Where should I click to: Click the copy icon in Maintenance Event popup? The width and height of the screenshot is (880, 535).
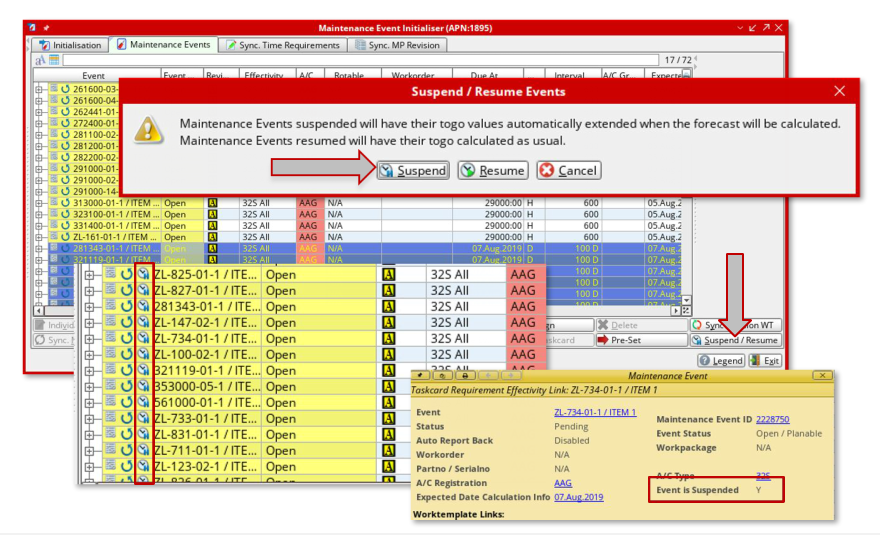[x=443, y=376]
